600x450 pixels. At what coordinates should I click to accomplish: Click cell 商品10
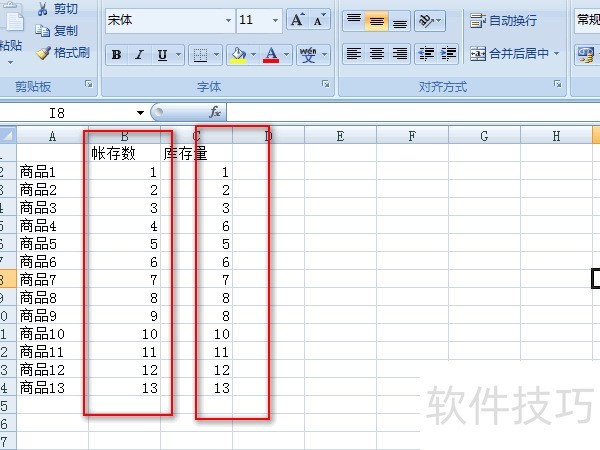52,334
